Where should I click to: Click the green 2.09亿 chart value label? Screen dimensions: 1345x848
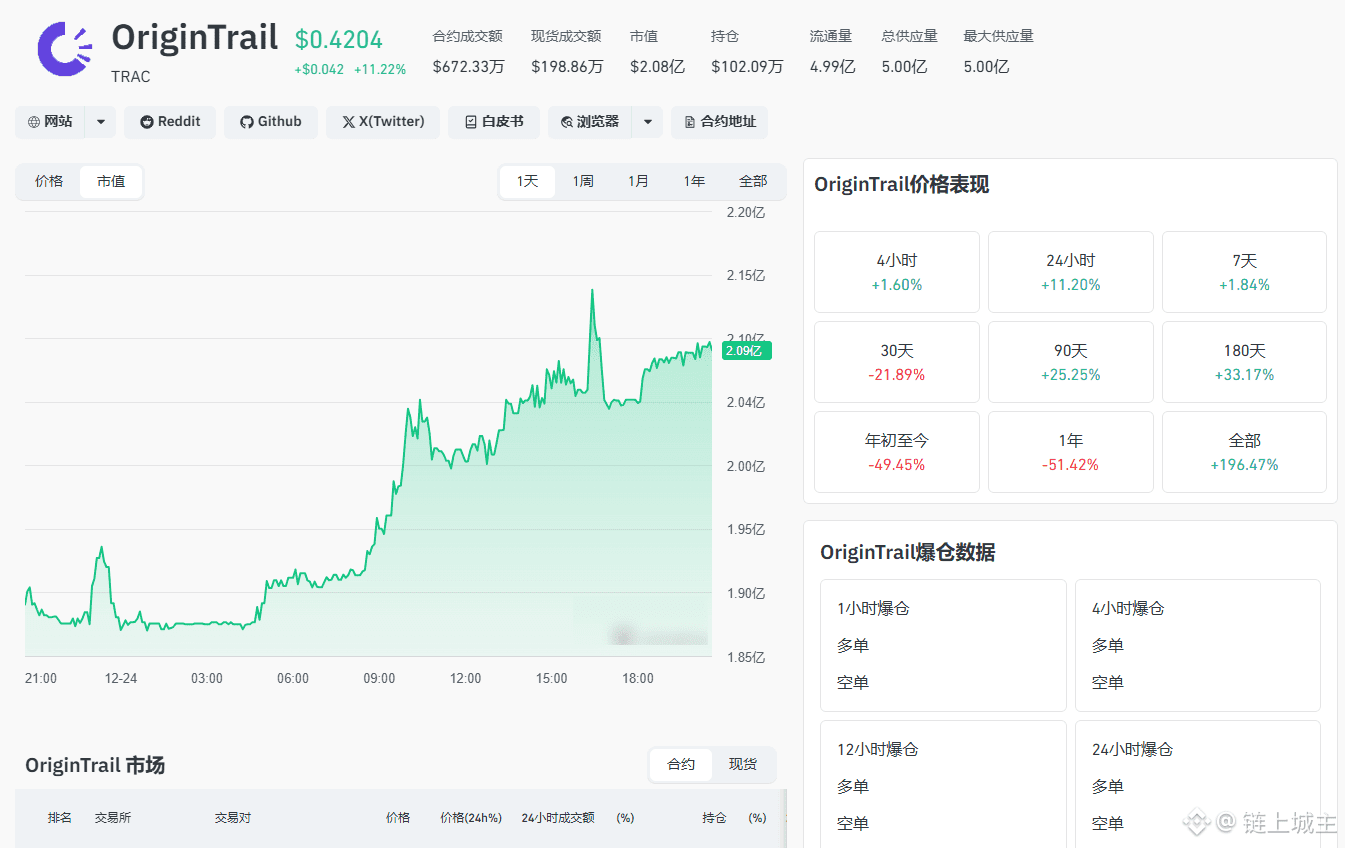746,351
